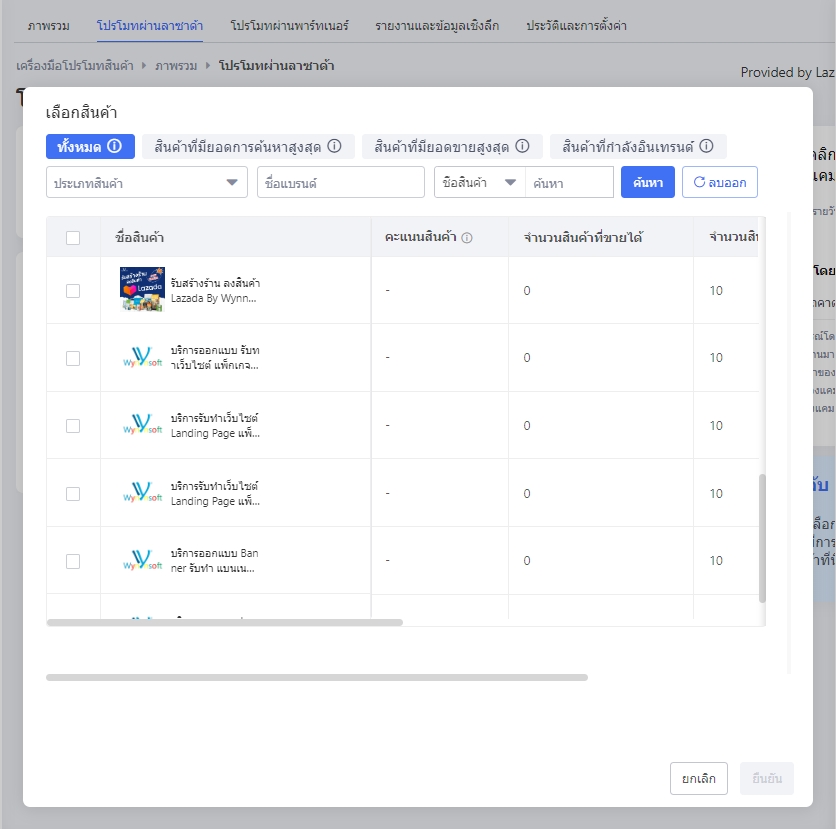The width and height of the screenshot is (836, 829).
Task: Switch to โปรโมทผ่านพาร์ทเนอร์ tab
Action: (x=289, y=26)
